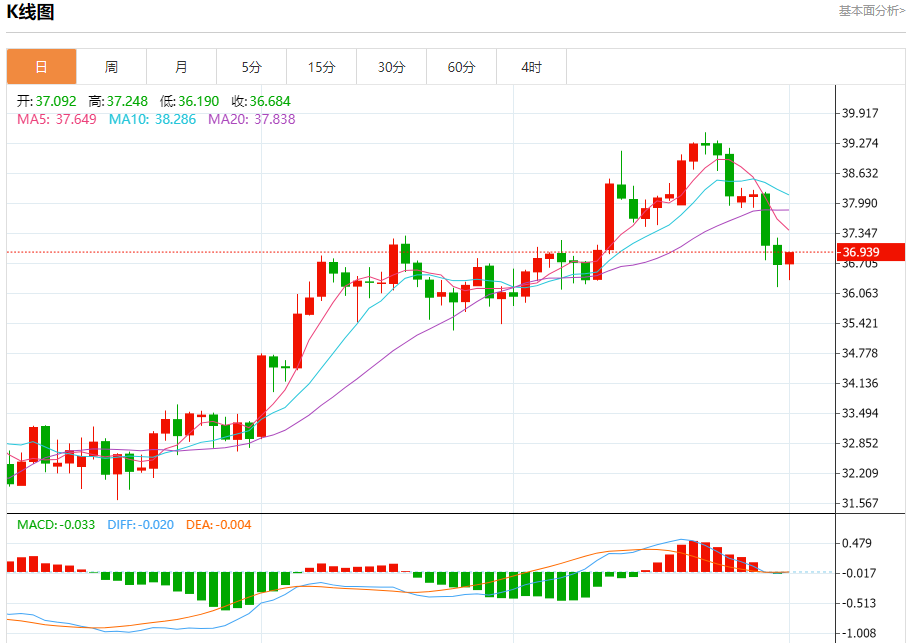The height and width of the screenshot is (643, 911).
Task: Click the 32.209 price axis label
Action: (860, 473)
